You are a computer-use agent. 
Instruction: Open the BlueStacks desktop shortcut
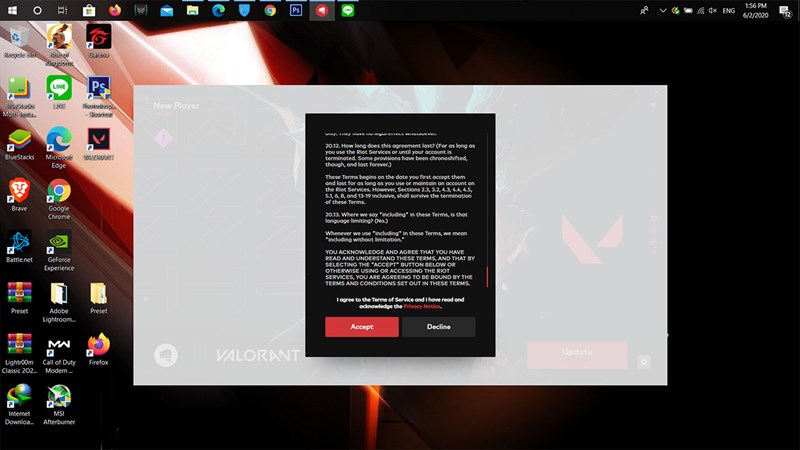point(19,144)
